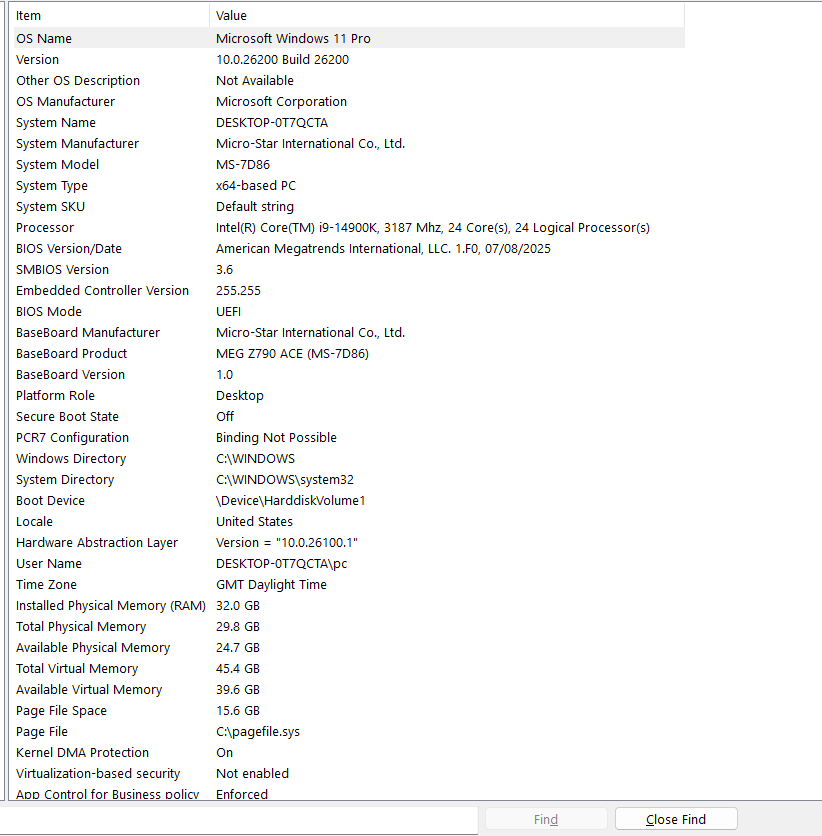Click the United States value
This screenshot has height=836, width=822.
pyautogui.click(x=254, y=521)
